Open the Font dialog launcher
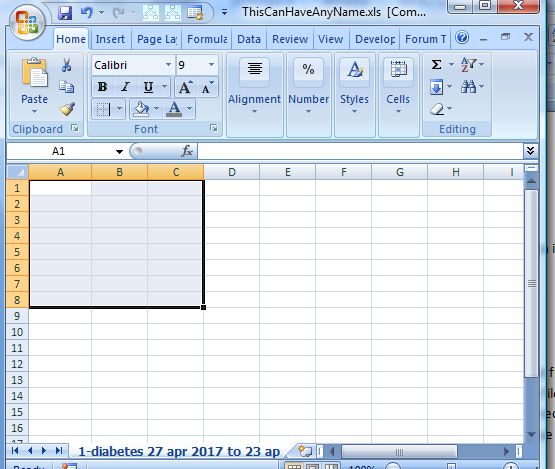 click(213, 128)
